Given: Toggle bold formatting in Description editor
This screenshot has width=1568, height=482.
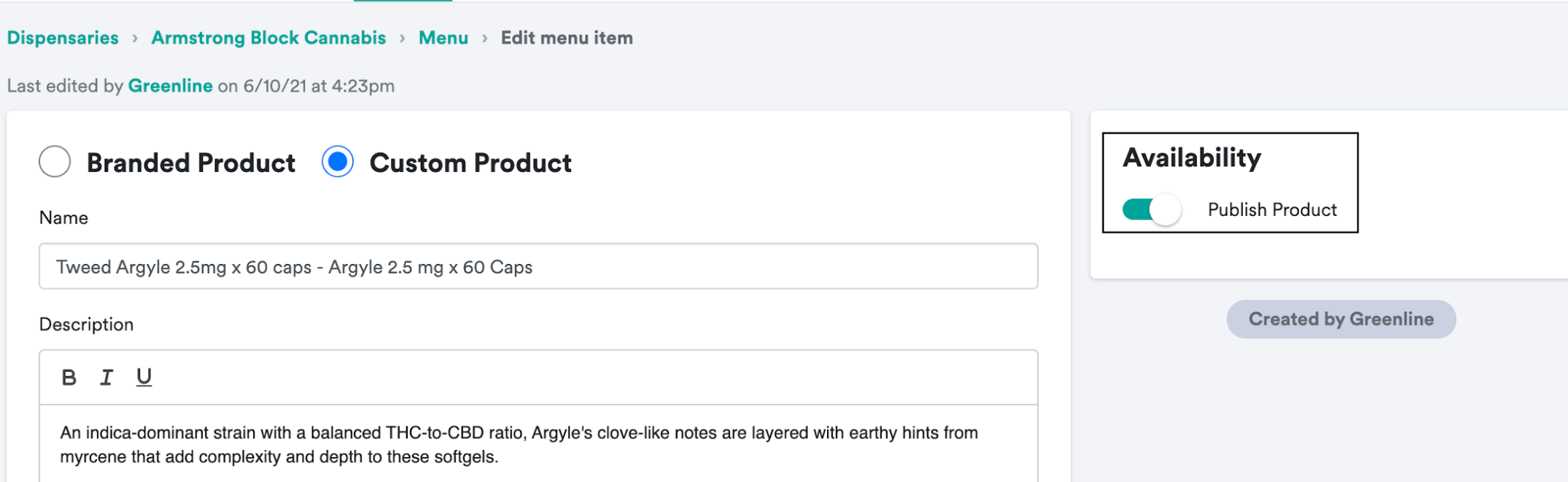Looking at the screenshot, I should click(69, 378).
